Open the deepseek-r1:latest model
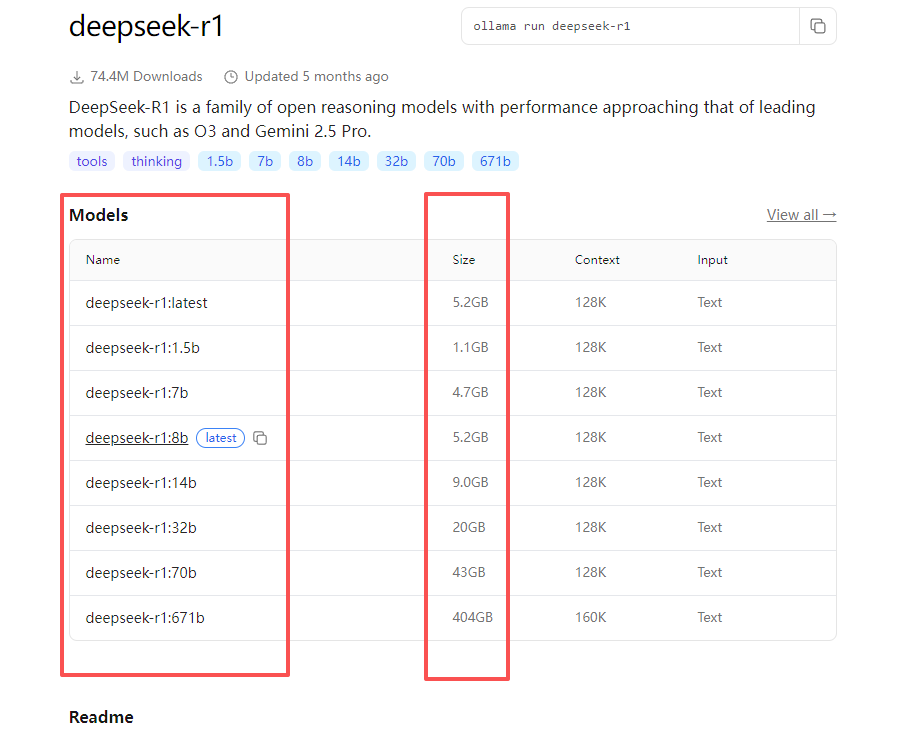Image resolution: width=900 pixels, height=745 pixels. click(x=146, y=303)
